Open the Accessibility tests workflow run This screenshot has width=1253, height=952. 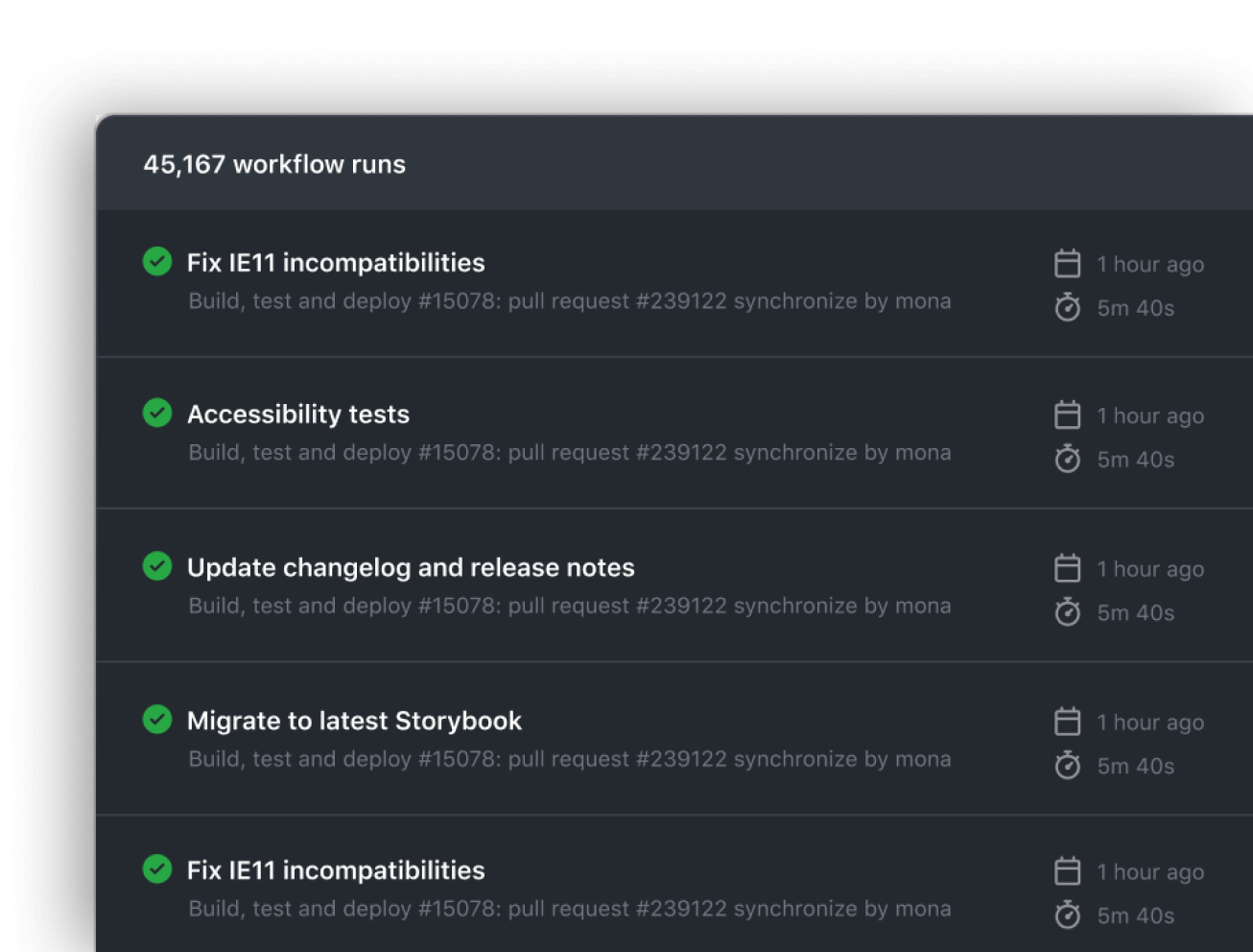coord(298,415)
